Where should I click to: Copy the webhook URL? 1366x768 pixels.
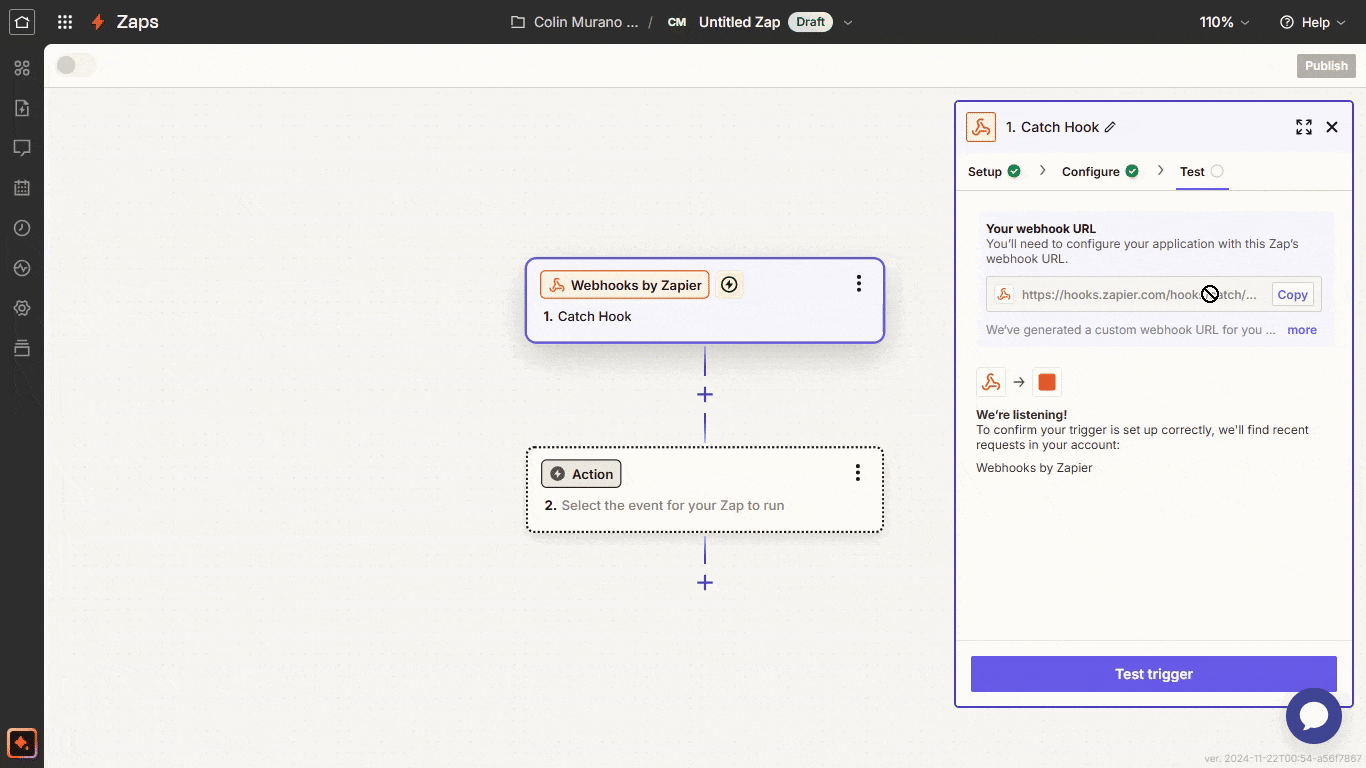click(1292, 294)
